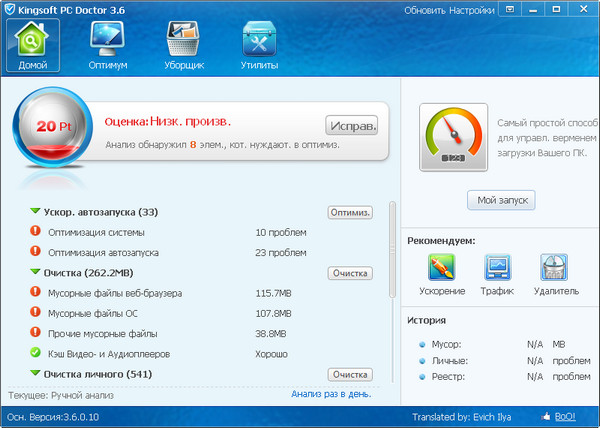Open the Утилиты tools icon
Viewport: 600px width, 428px height.
point(259,42)
